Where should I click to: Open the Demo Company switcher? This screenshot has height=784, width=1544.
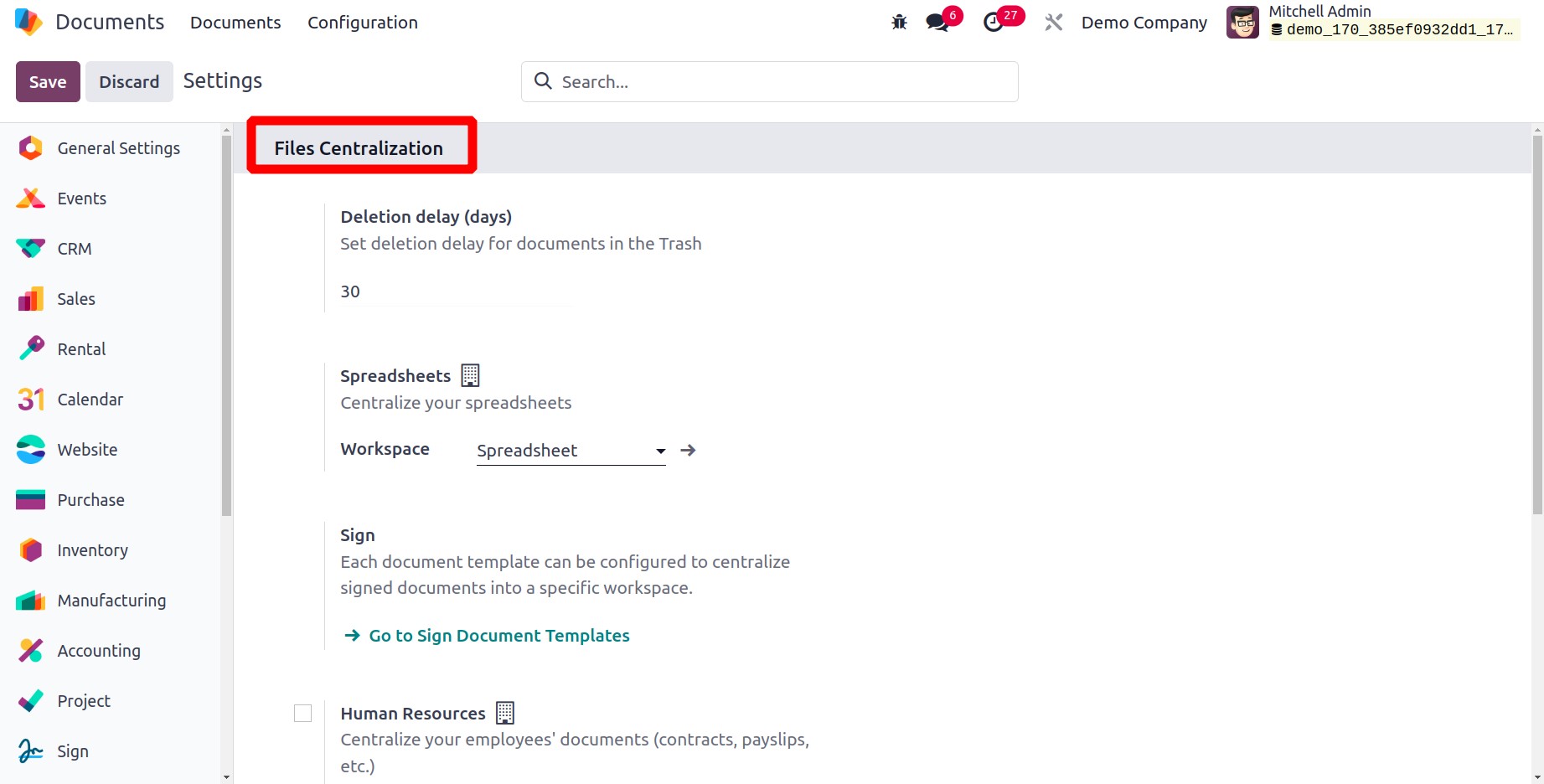[1144, 23]
